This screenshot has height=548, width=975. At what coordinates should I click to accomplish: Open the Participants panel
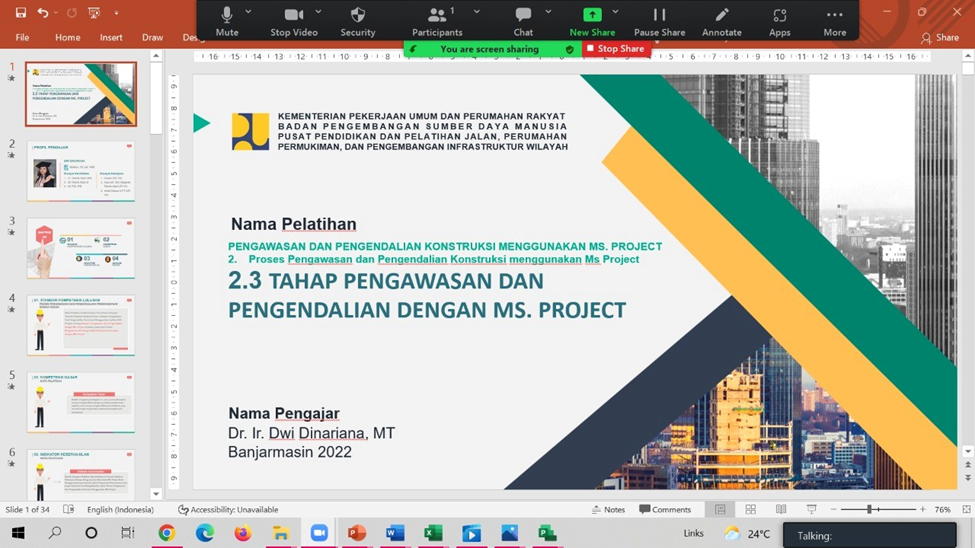[x=437, y=21]
